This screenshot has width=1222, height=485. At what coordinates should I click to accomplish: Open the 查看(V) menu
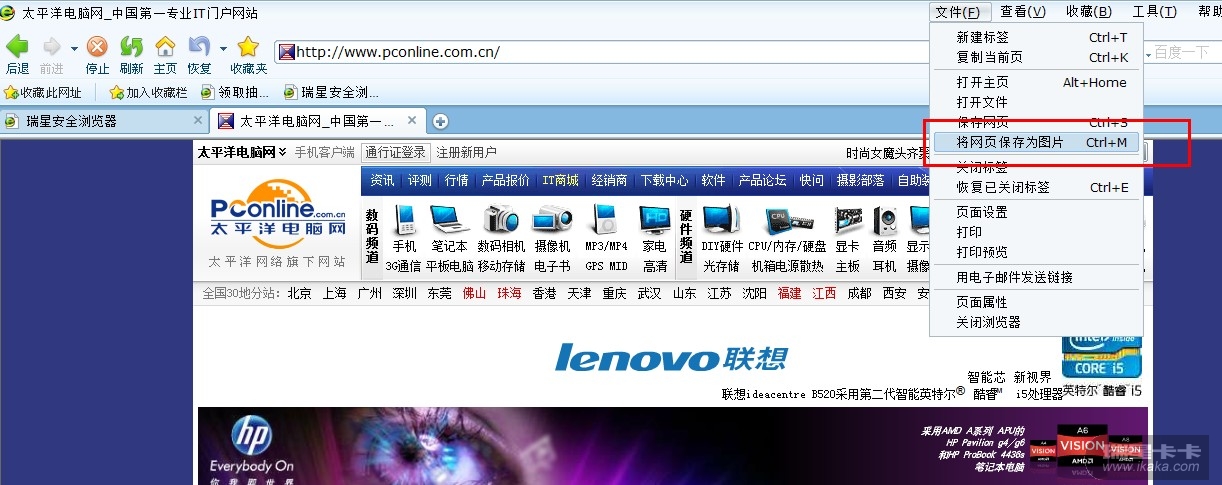[x=1022, y=12]
